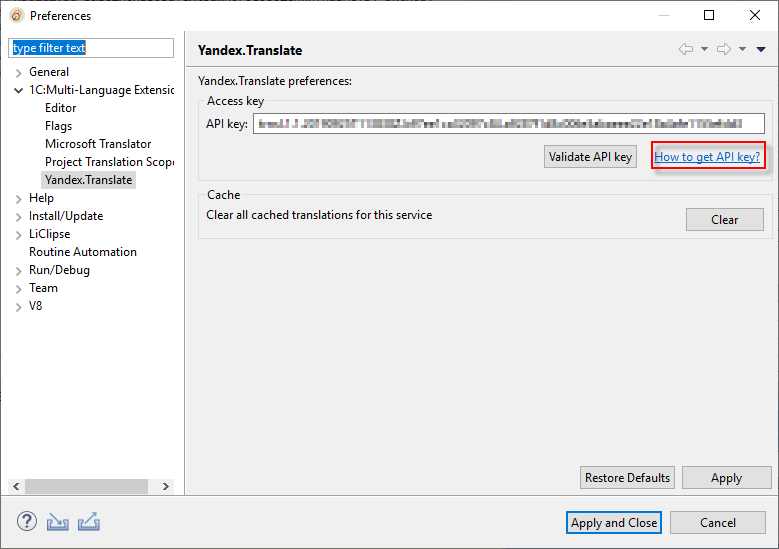Select the Flags preferences page

(x=58, y=126)
